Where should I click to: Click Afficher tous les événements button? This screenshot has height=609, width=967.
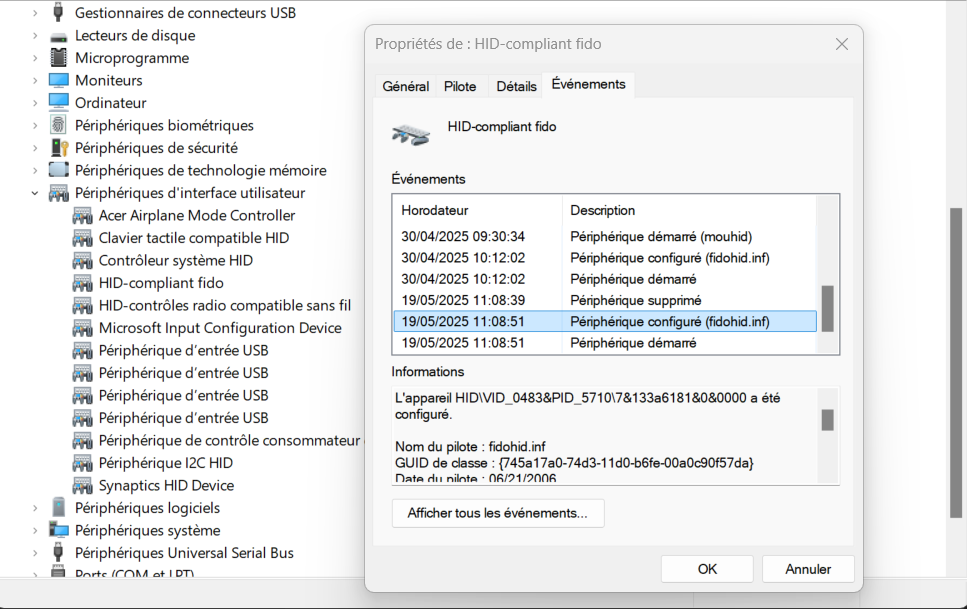pyautogui.click(x=498, y=513)
